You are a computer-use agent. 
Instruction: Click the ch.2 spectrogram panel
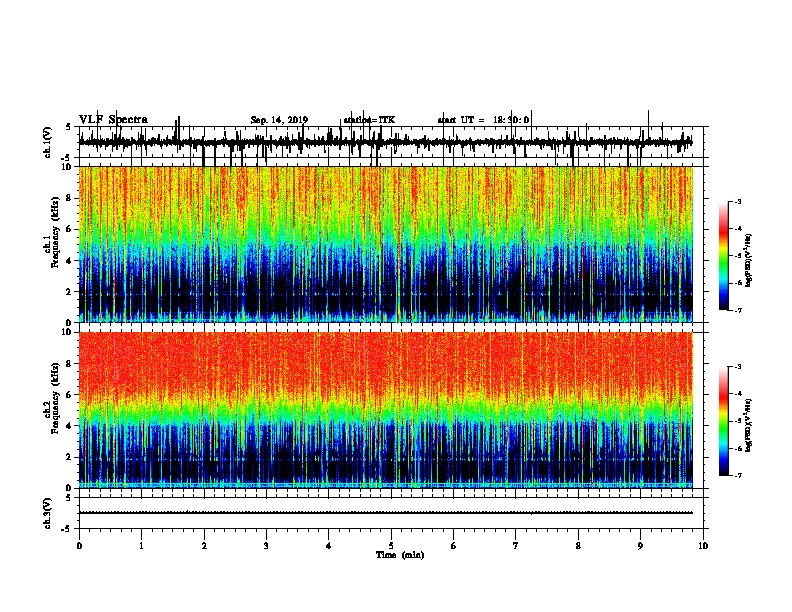click(x=393, y=410)
